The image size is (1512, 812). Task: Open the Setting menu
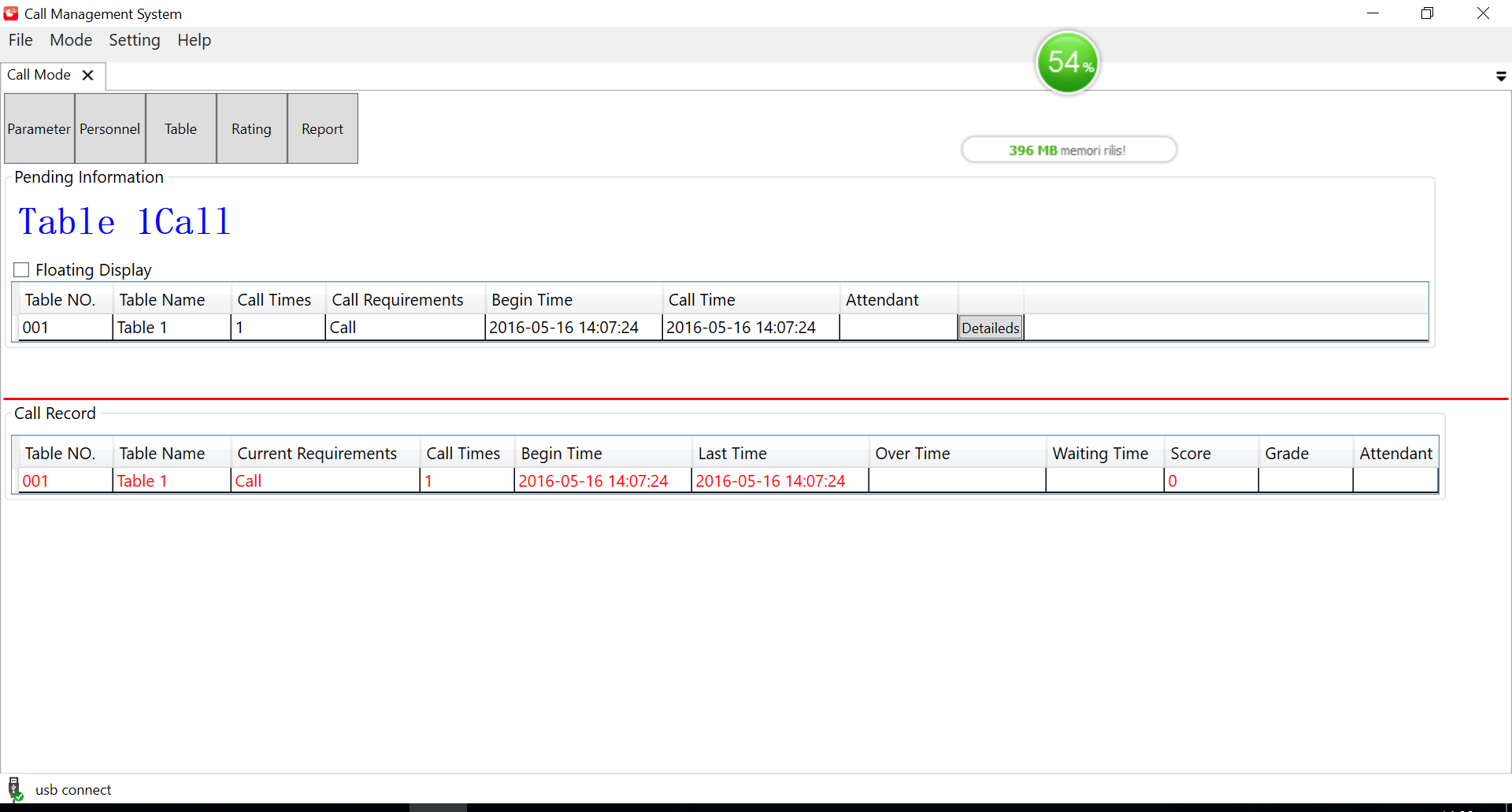(x=134, y=40)
